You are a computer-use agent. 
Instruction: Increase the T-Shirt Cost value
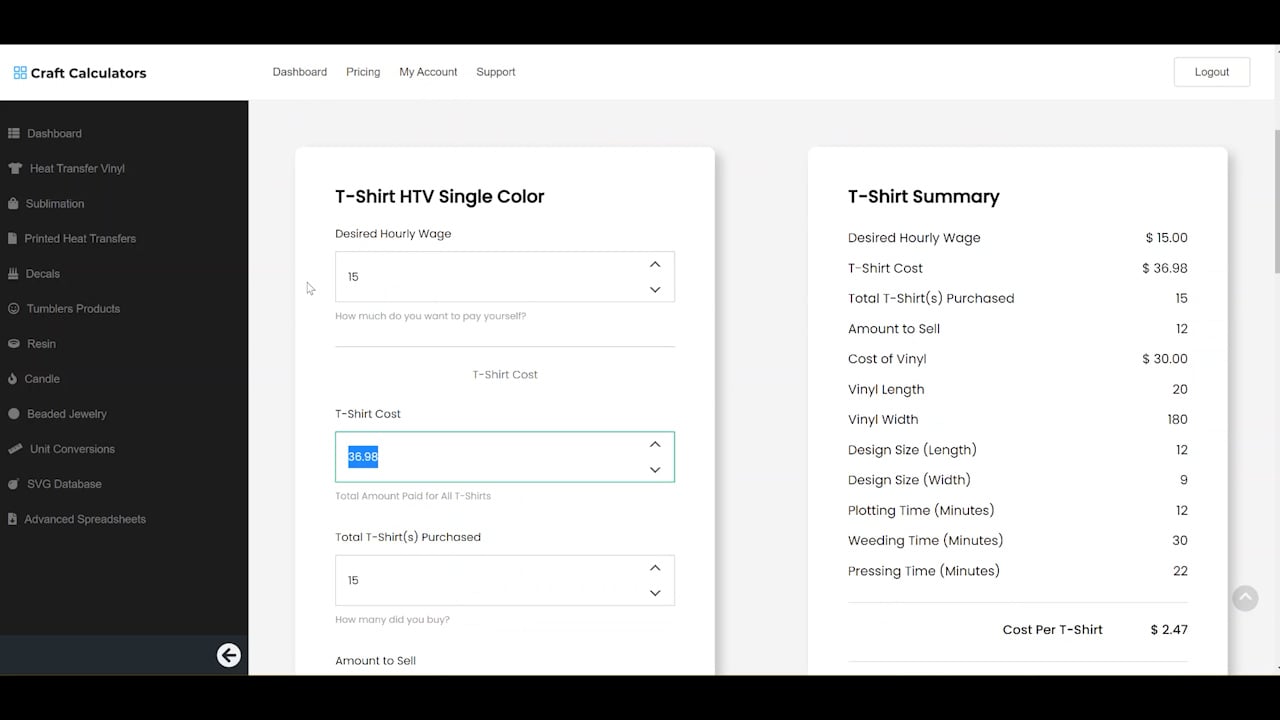pyautogui.click(x=655, y=444)
